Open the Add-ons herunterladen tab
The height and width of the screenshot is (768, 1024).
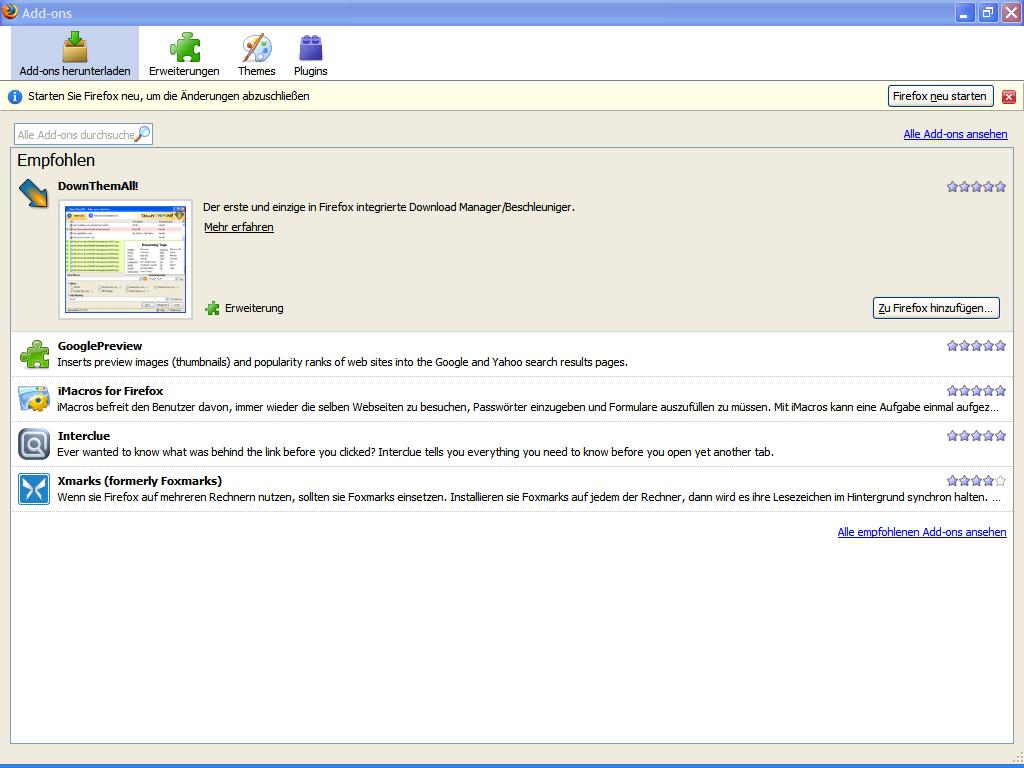coord(74,54)
